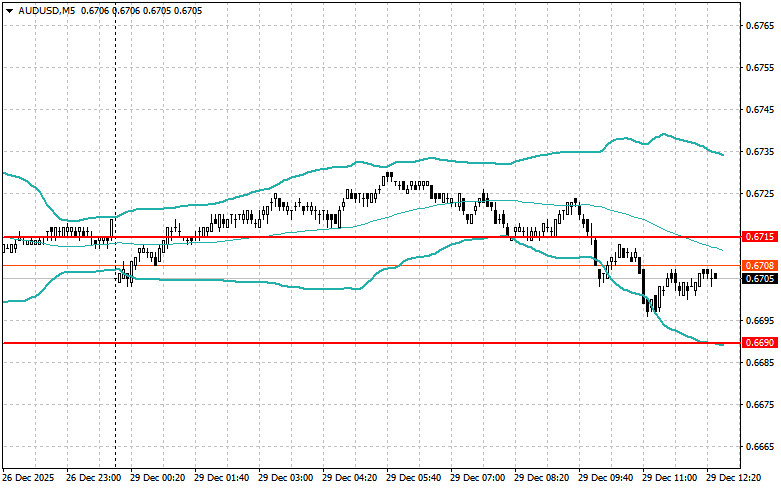Click the 0.6695 price axis value
781x489 pixels.
[761, 320]
